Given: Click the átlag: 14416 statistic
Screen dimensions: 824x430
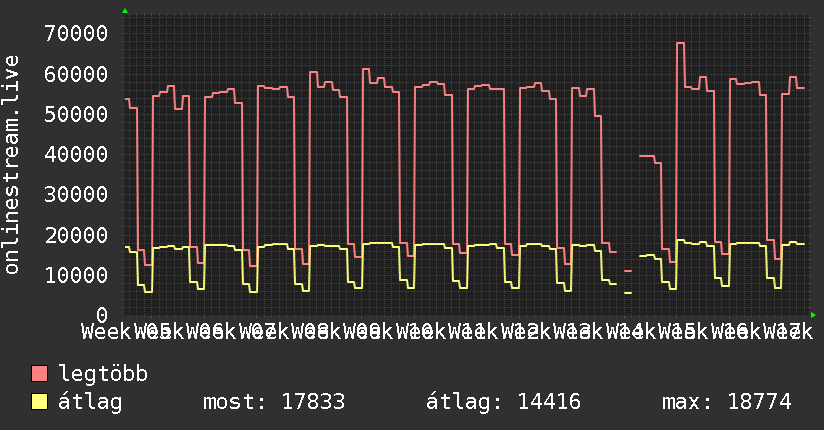Looking at the screenshot, I should pos(503,402).
